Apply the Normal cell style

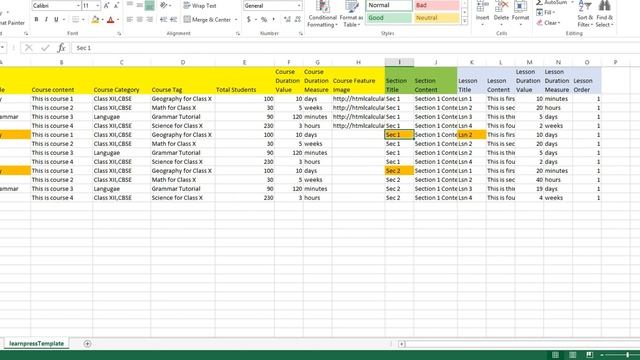[389, 5]
